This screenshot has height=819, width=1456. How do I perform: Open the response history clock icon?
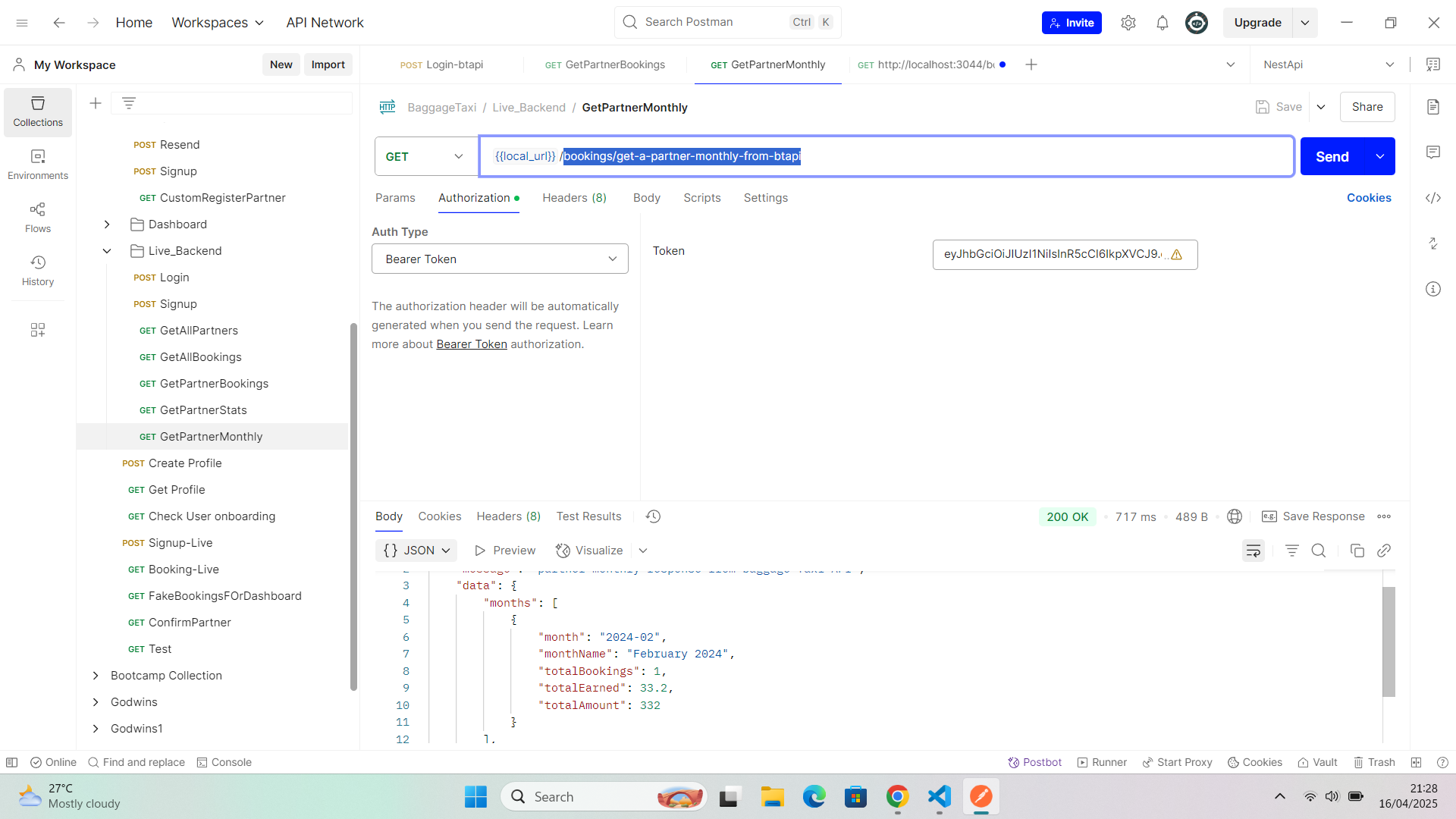coord(653,516)
